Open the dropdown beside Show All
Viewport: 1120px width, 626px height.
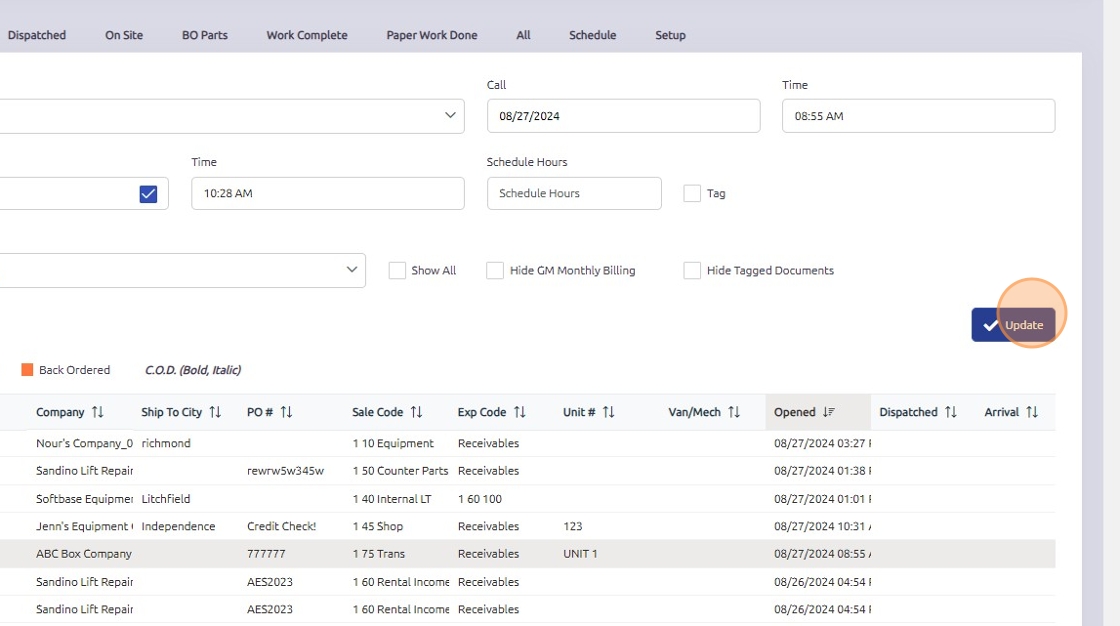351,270
